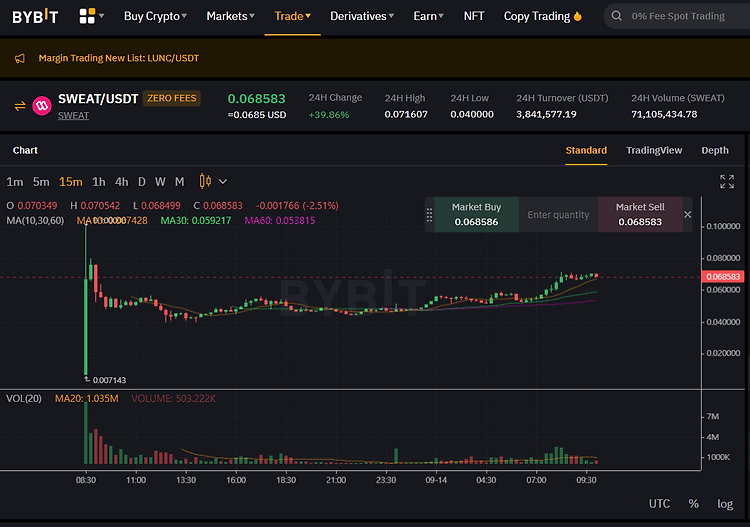750x527 pixels.
Task: Click the ZERO FEES badge
Action: click(172, 99)
